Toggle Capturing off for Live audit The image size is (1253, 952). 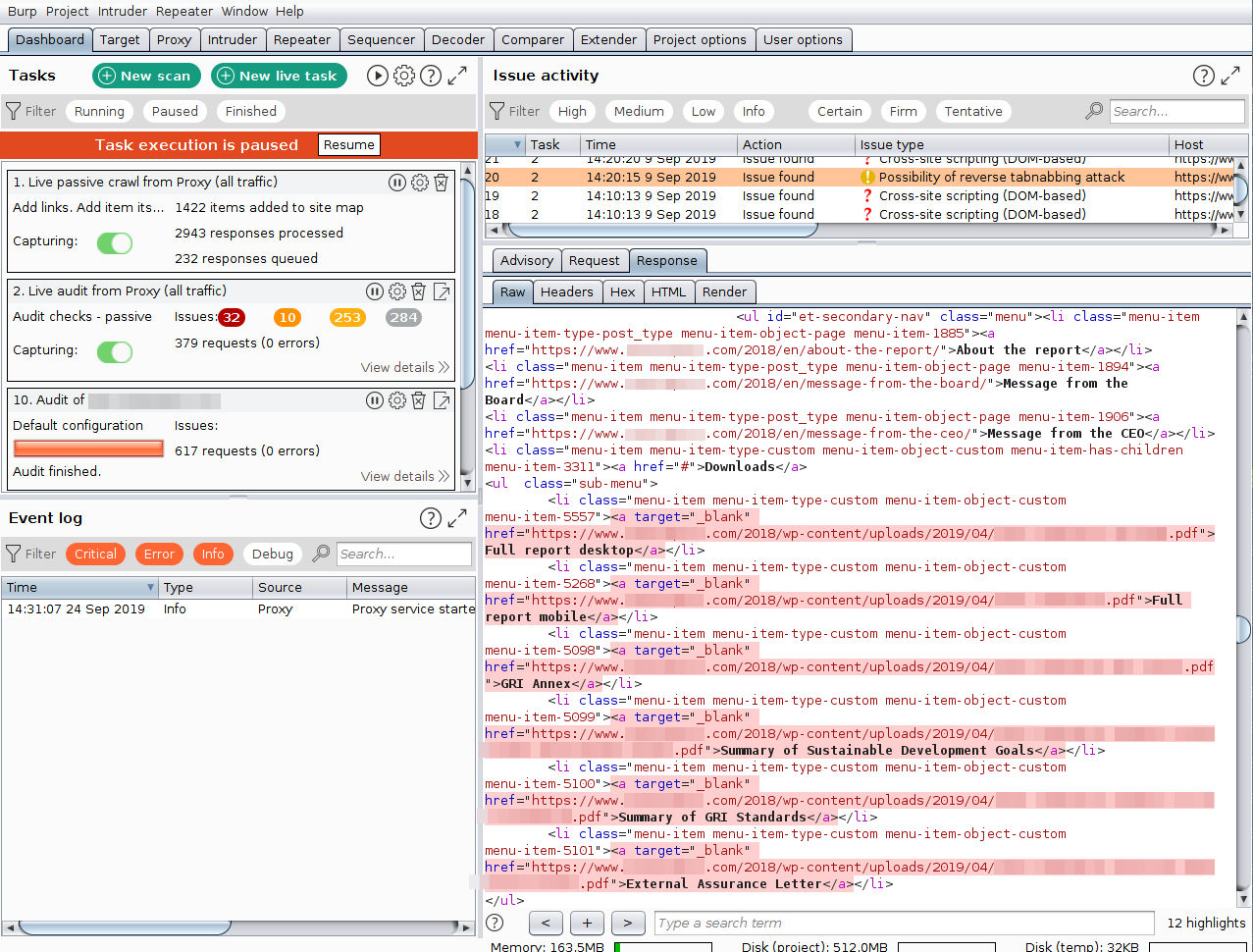[115, 351]
